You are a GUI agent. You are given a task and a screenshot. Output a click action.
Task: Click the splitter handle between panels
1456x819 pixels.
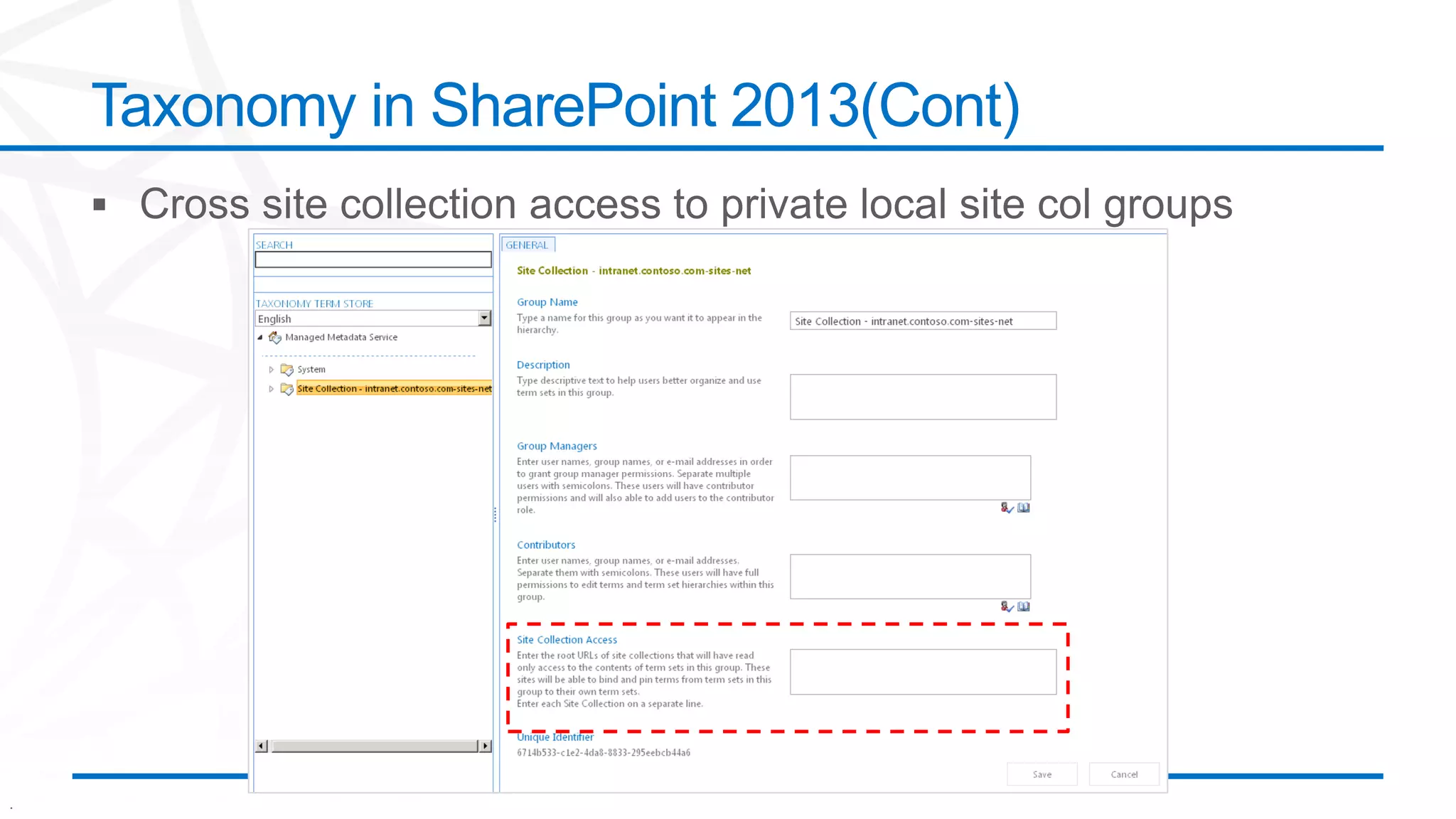[496, 515]
